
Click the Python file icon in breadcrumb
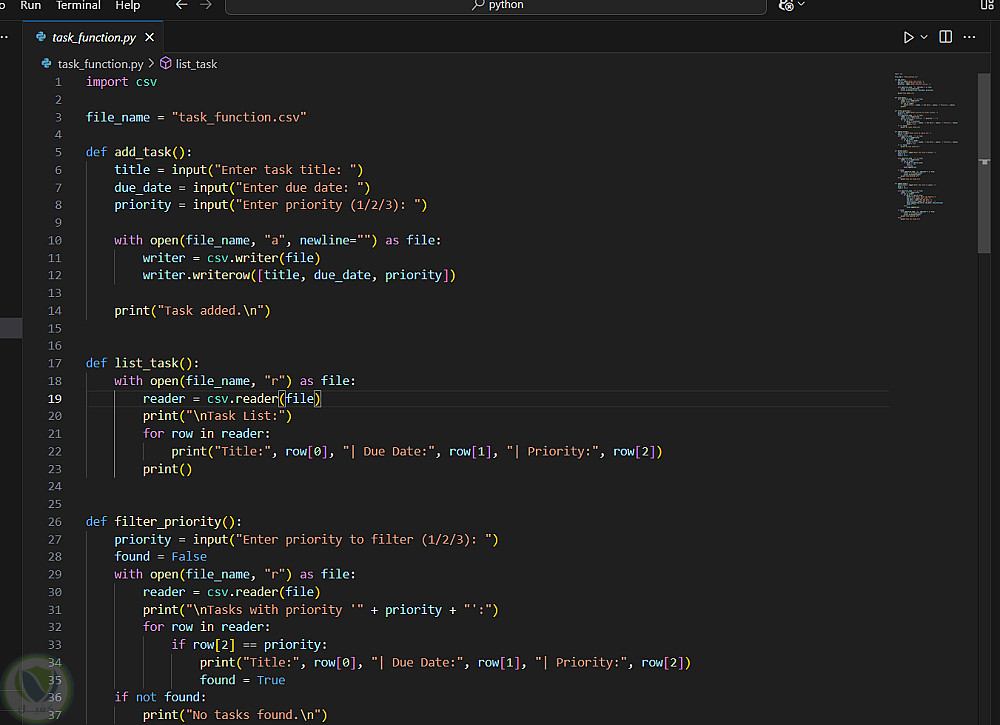[x=46, y=63]
